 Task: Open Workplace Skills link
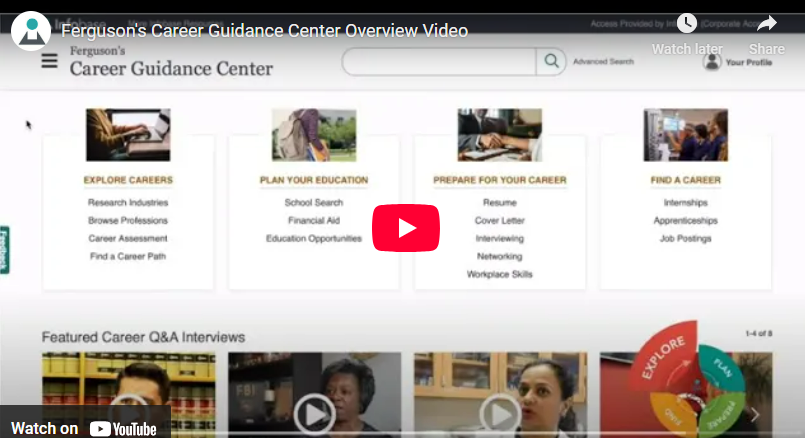coord(500,274)
